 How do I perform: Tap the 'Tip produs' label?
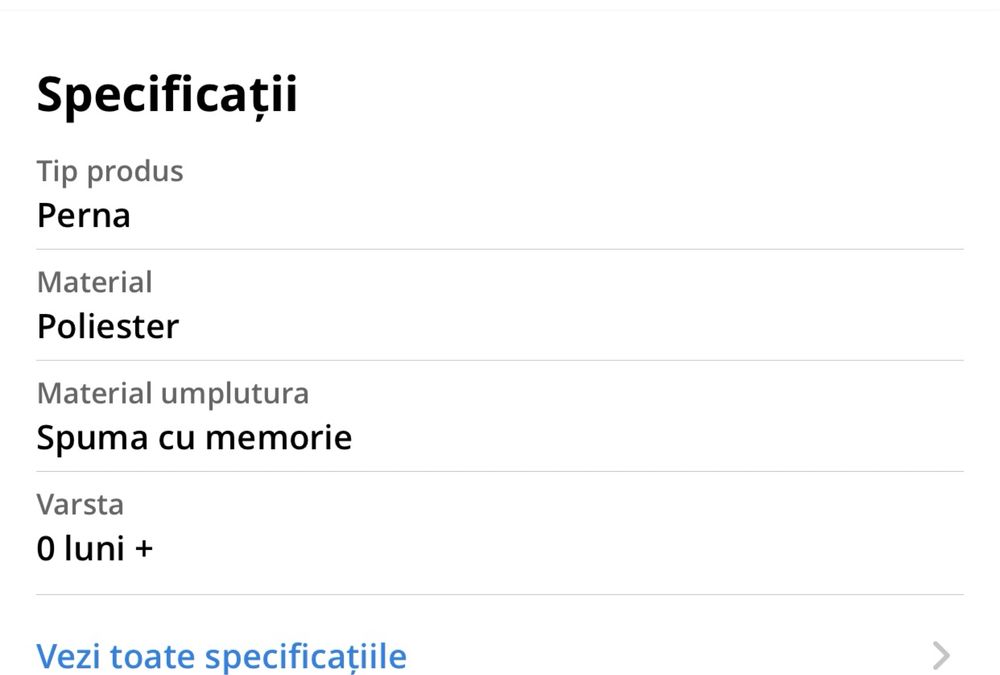110,172
